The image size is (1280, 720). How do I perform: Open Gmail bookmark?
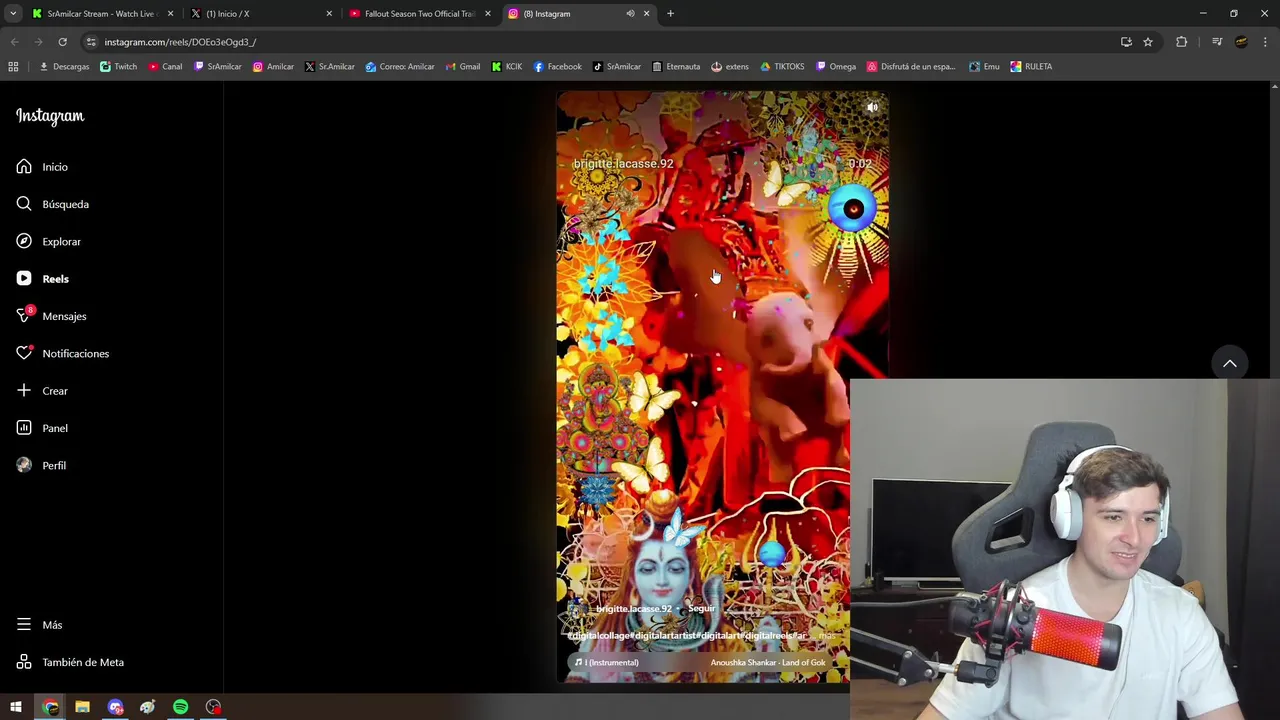click(x=462, y=67)
